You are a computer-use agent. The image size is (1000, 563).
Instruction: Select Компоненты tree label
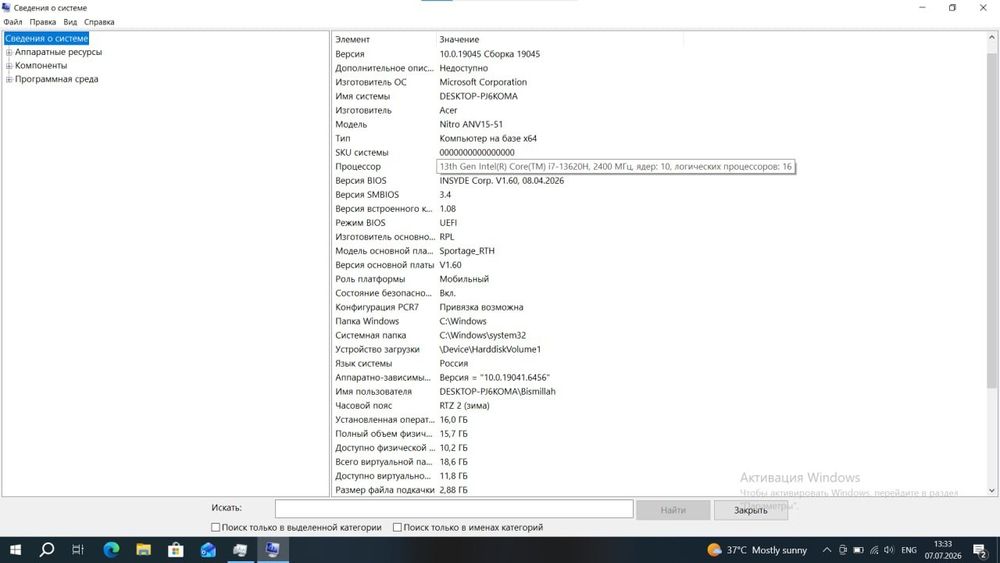coord(41,66)
